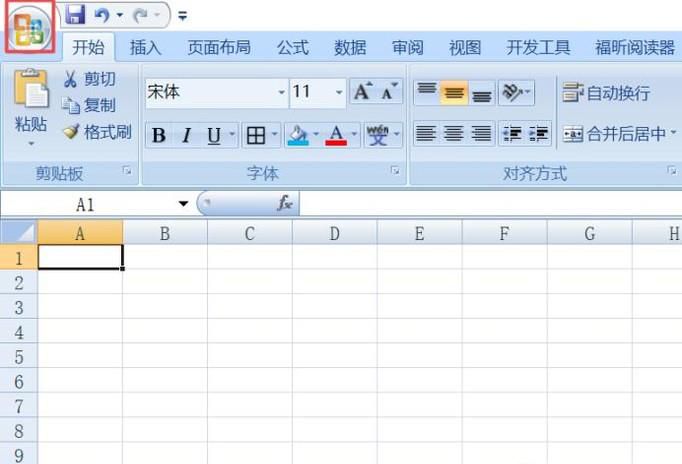Select column G header
The height and width of the screenshot is (464, 682).
[589, 234]
